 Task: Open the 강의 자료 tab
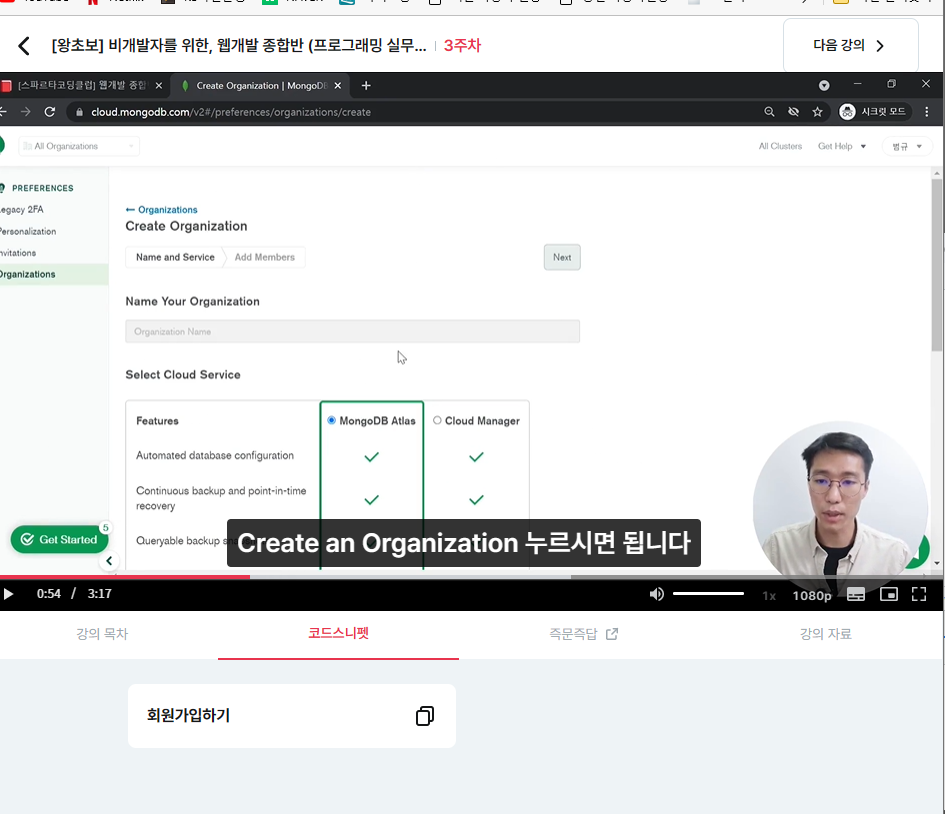(x=825, y=634)
